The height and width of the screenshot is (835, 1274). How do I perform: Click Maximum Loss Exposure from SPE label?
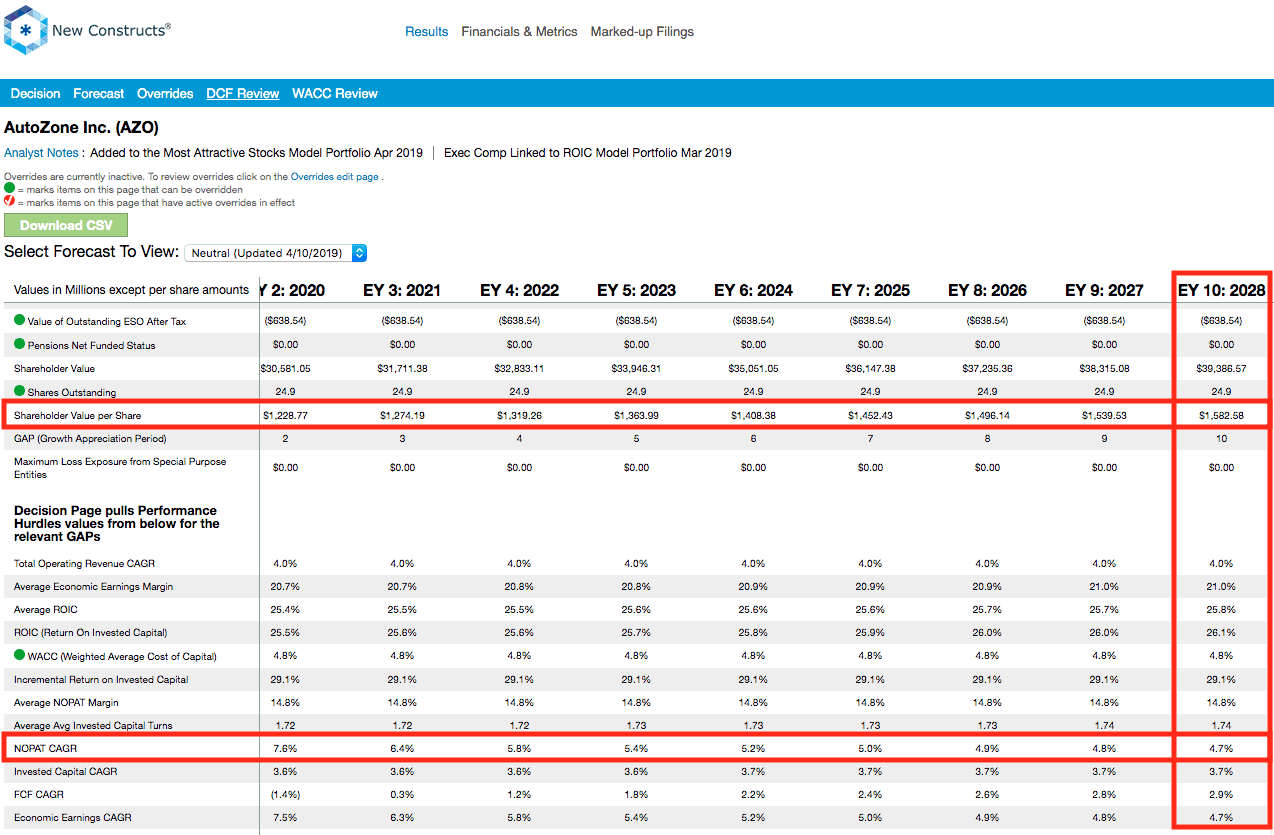click(120, 468)
